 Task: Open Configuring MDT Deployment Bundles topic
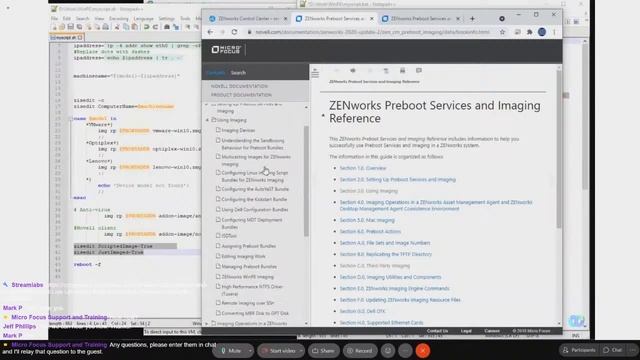[252, 223]
